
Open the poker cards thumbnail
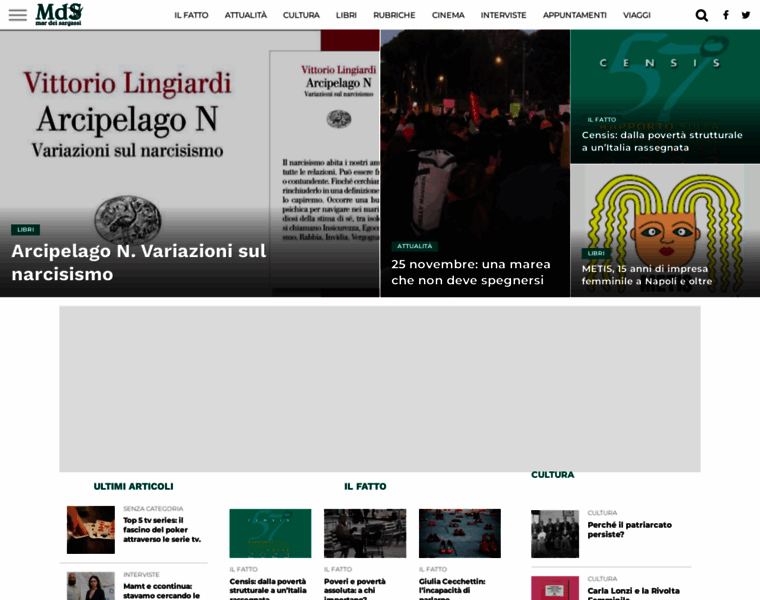(91, 530)
